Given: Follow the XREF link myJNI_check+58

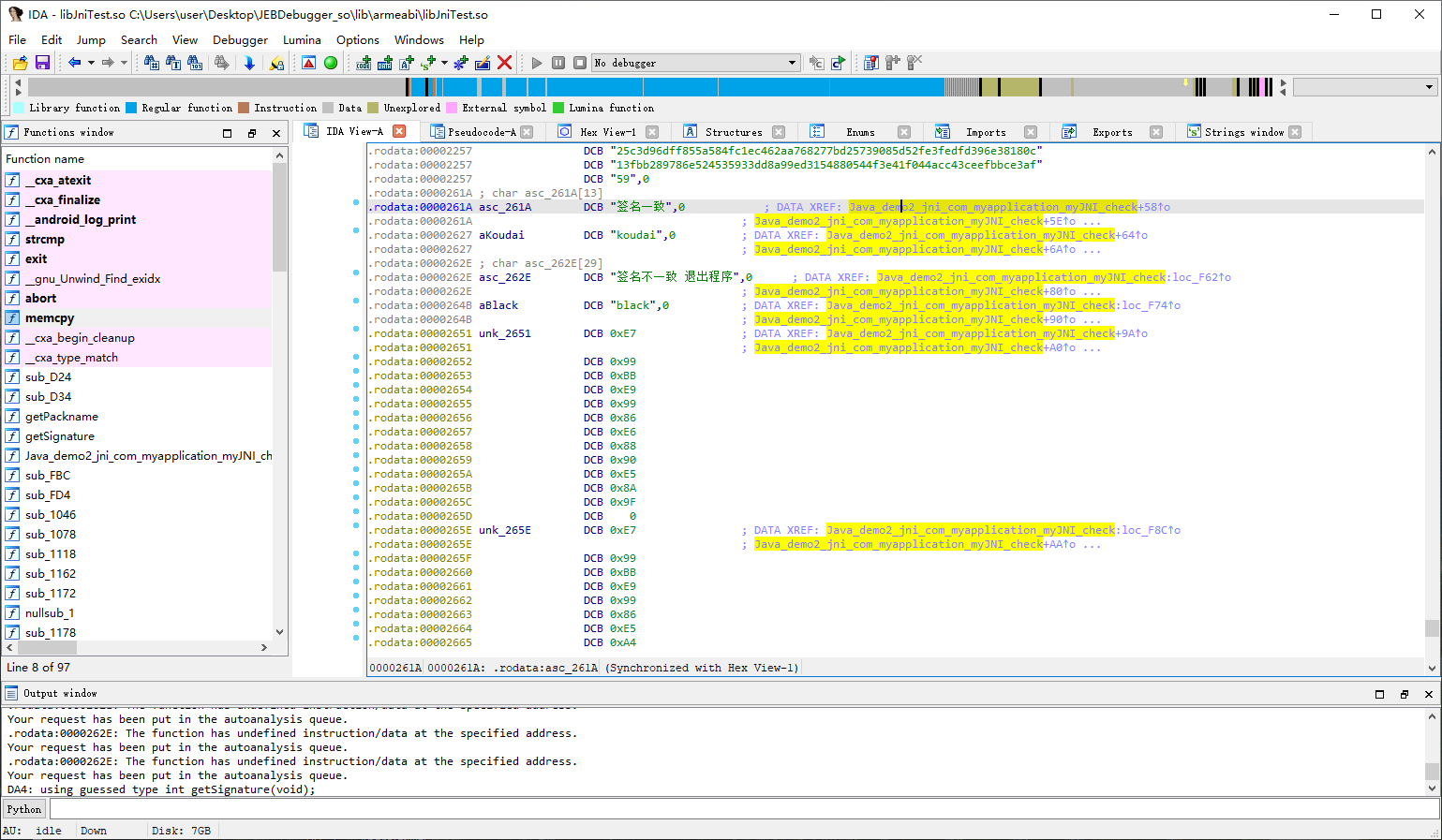Looking at the screenshot, I should 1009,207.
